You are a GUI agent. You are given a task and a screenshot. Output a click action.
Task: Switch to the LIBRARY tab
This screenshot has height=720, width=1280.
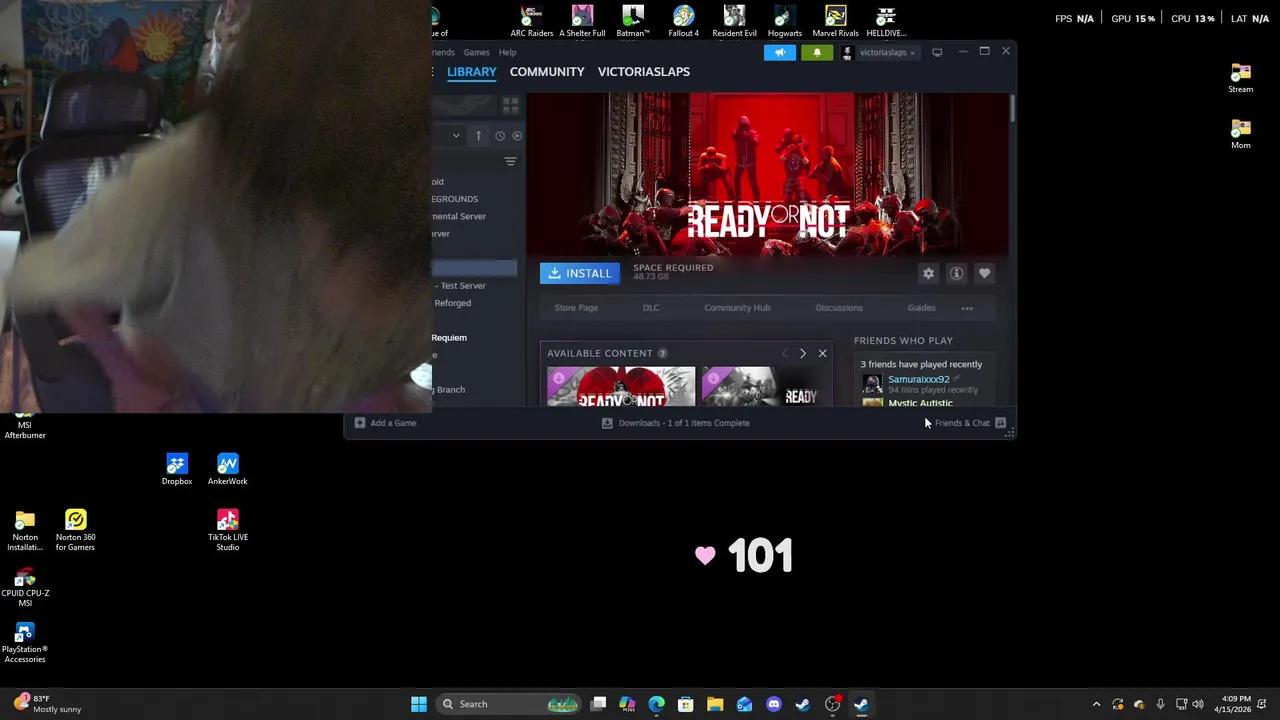[471, 72]
